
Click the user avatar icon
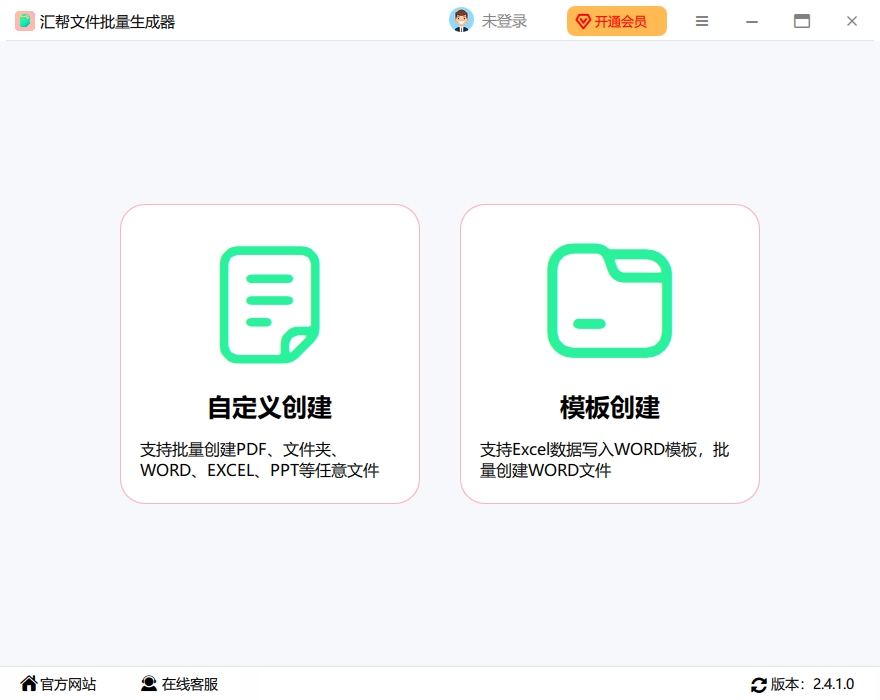click(461, 20)
